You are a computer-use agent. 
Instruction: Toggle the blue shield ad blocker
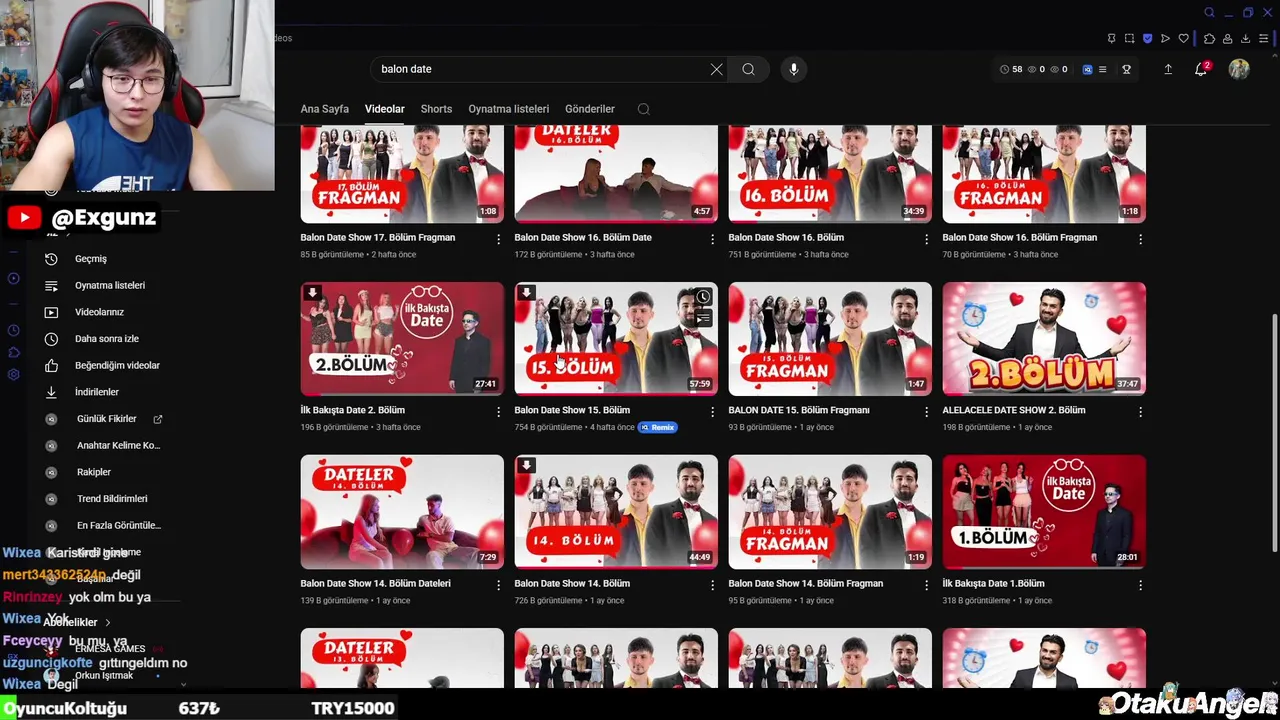1147,38
